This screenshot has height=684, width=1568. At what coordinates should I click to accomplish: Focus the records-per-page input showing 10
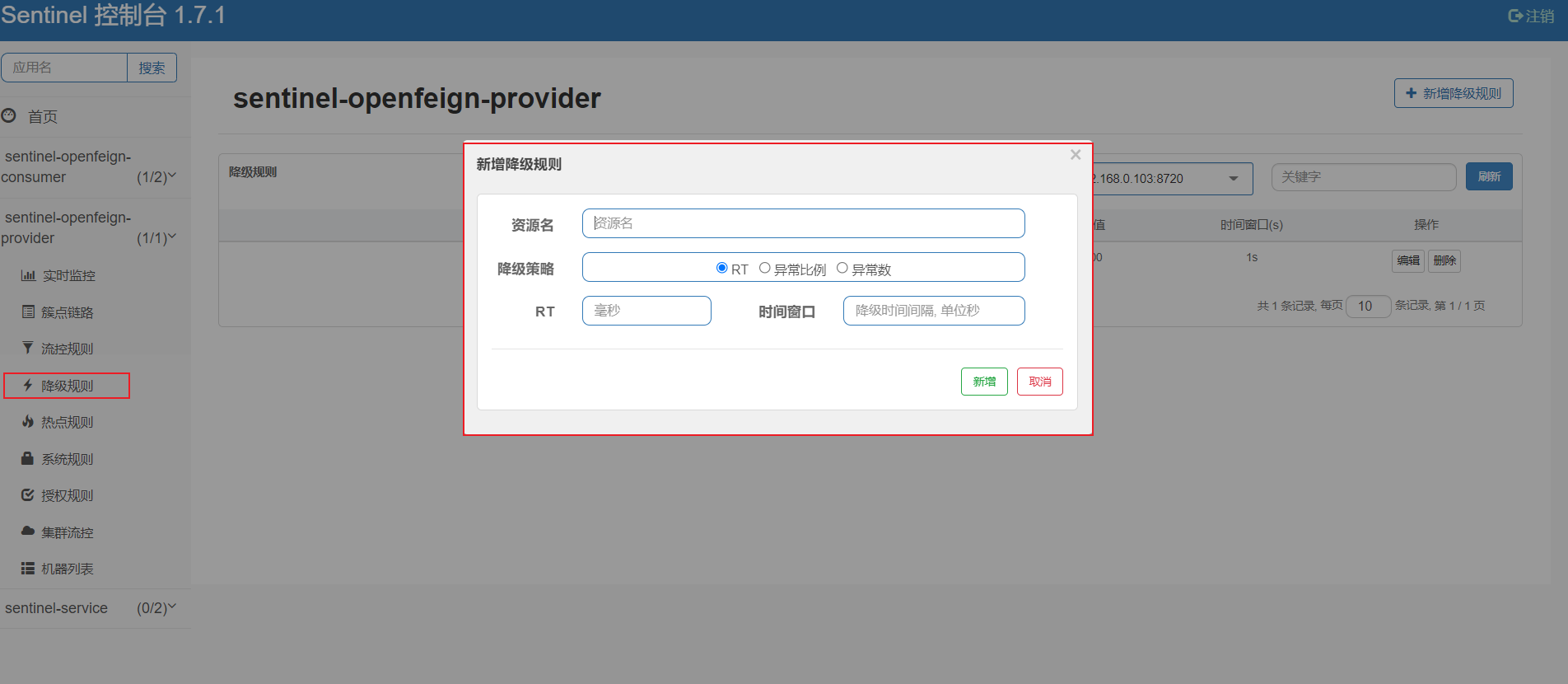1369,307
